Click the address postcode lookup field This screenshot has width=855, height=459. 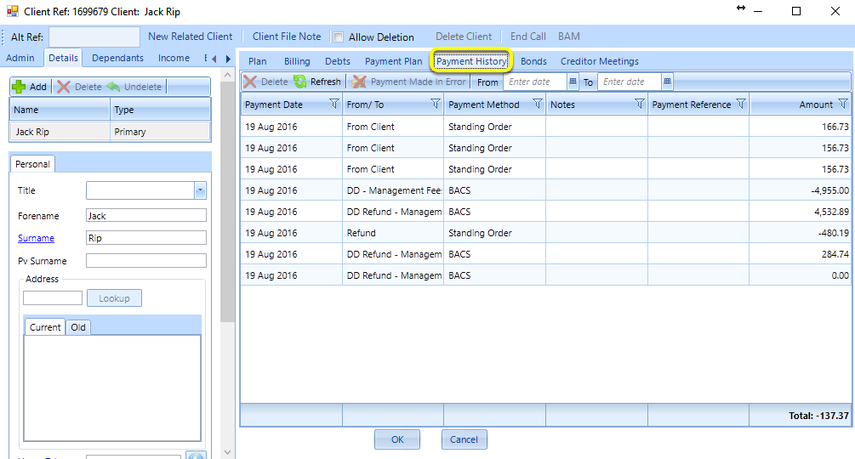point(53,298)
